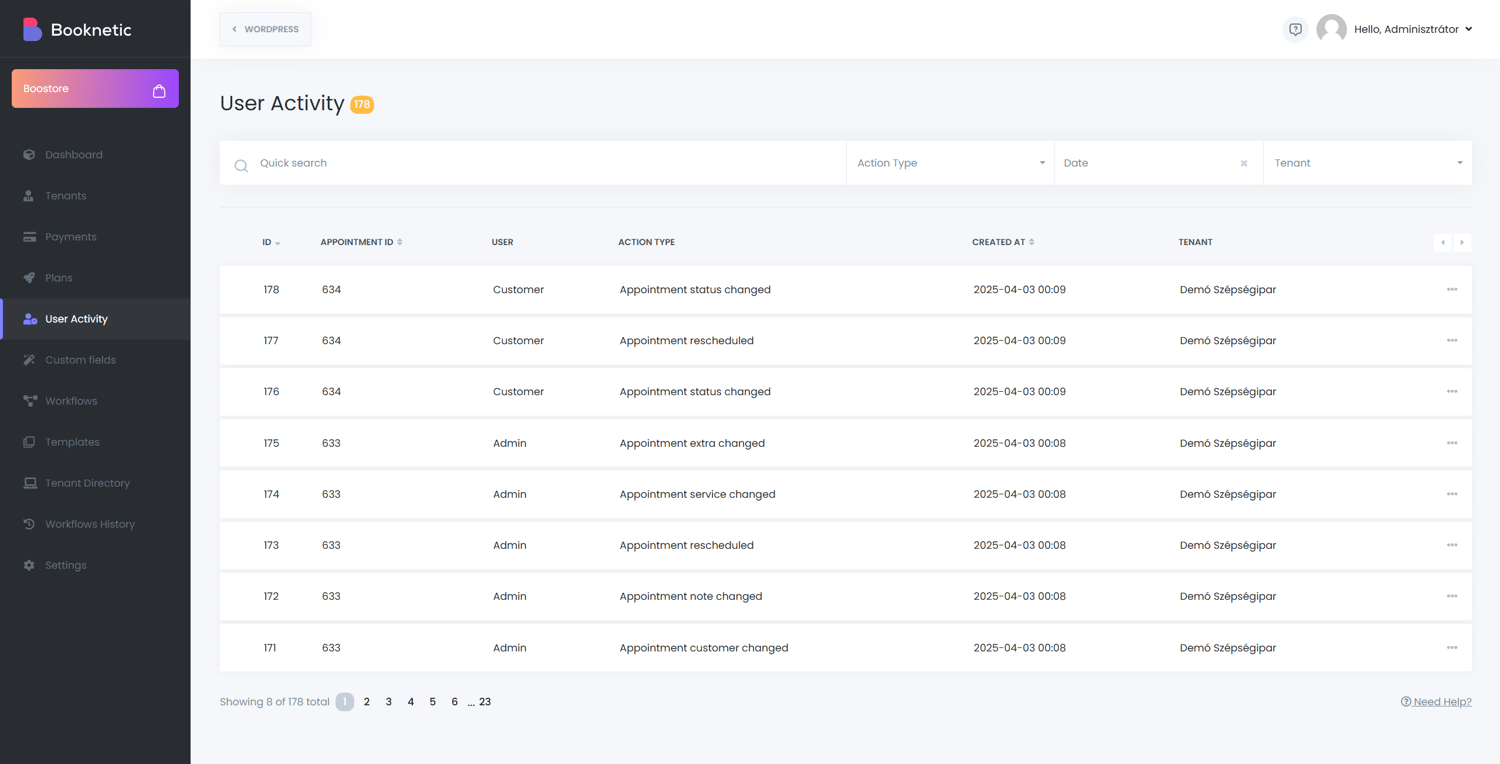Go to Custom fields in the sidebar
Image resolution: width=1500 pixels, height=764 pixels.
pos(95,360)
